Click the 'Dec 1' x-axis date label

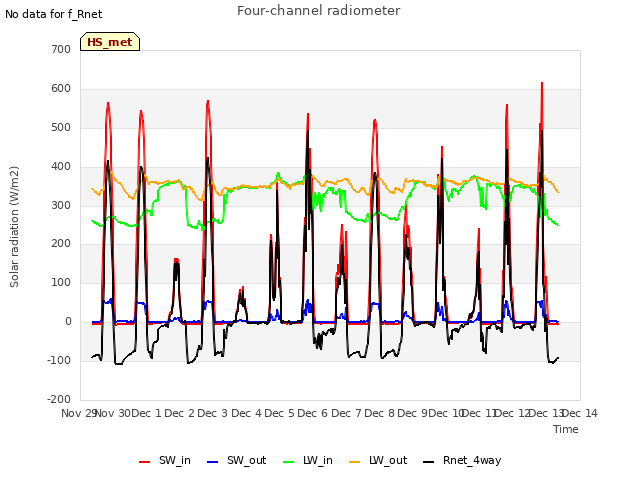[x=147, y=413]
